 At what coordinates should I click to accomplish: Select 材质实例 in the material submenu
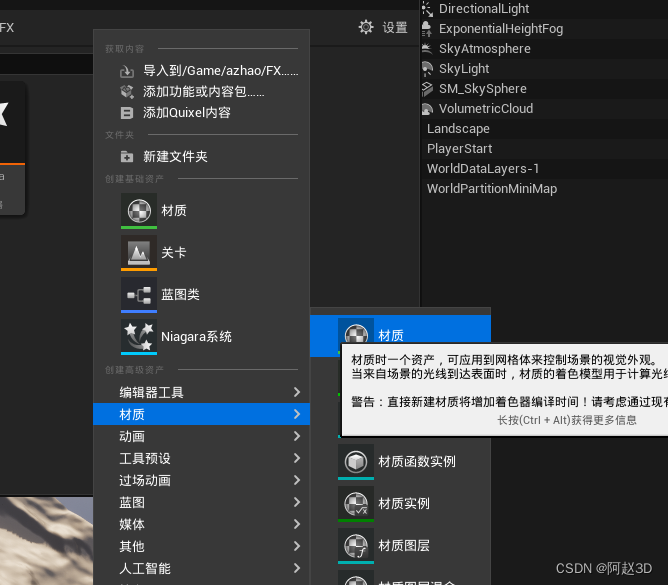(400, 504)
